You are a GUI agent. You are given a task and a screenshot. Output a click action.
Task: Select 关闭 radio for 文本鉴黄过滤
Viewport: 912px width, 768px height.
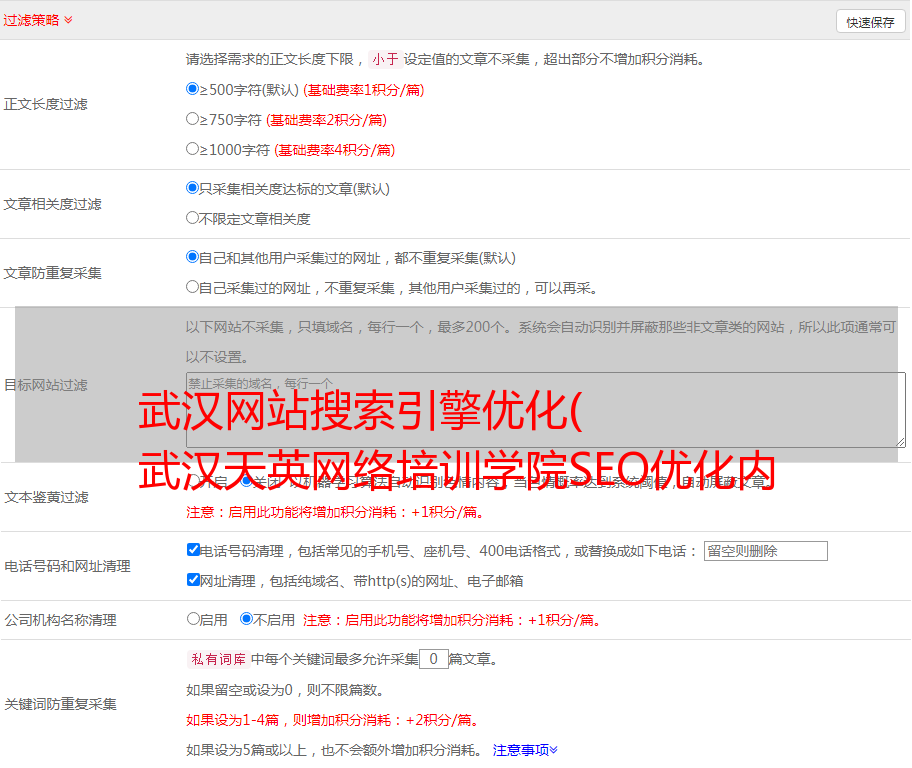point(246,481)
